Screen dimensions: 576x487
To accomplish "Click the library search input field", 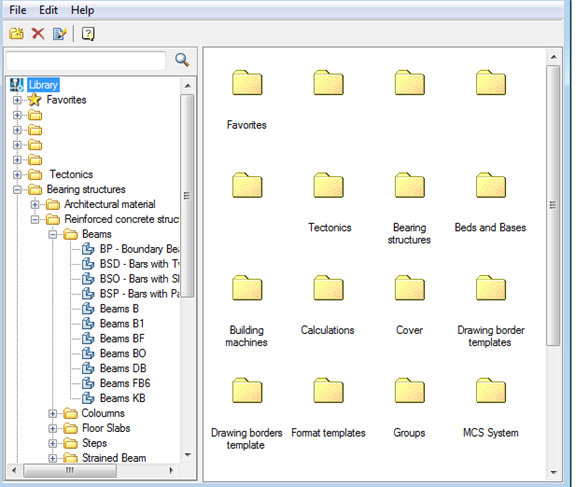I will click(86, 61).
